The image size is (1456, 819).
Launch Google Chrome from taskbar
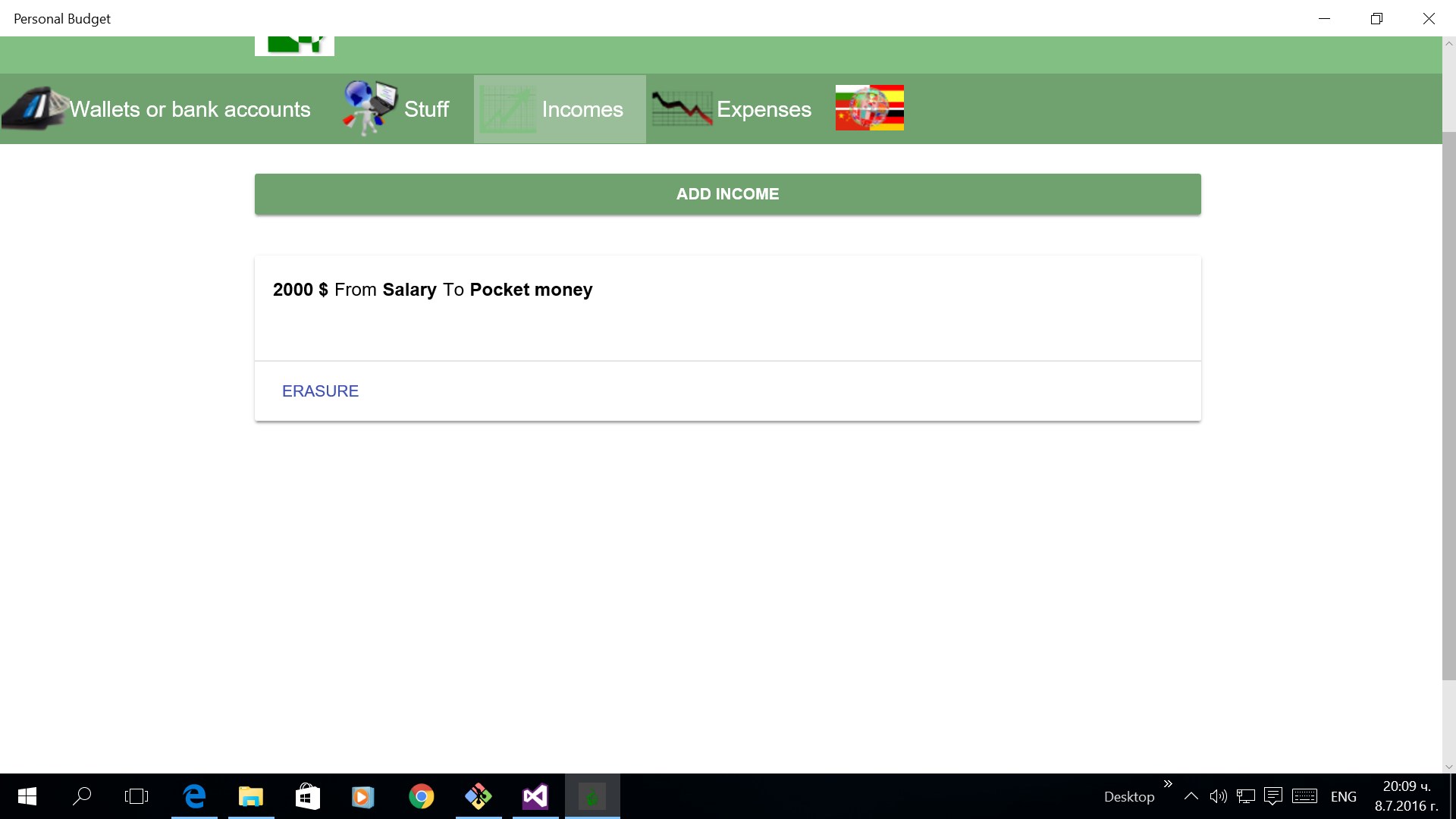click(x=422, y=796)
